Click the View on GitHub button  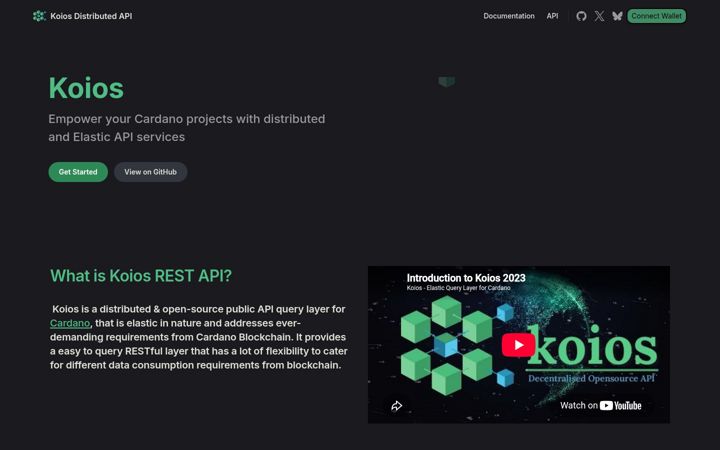[151, 172]
